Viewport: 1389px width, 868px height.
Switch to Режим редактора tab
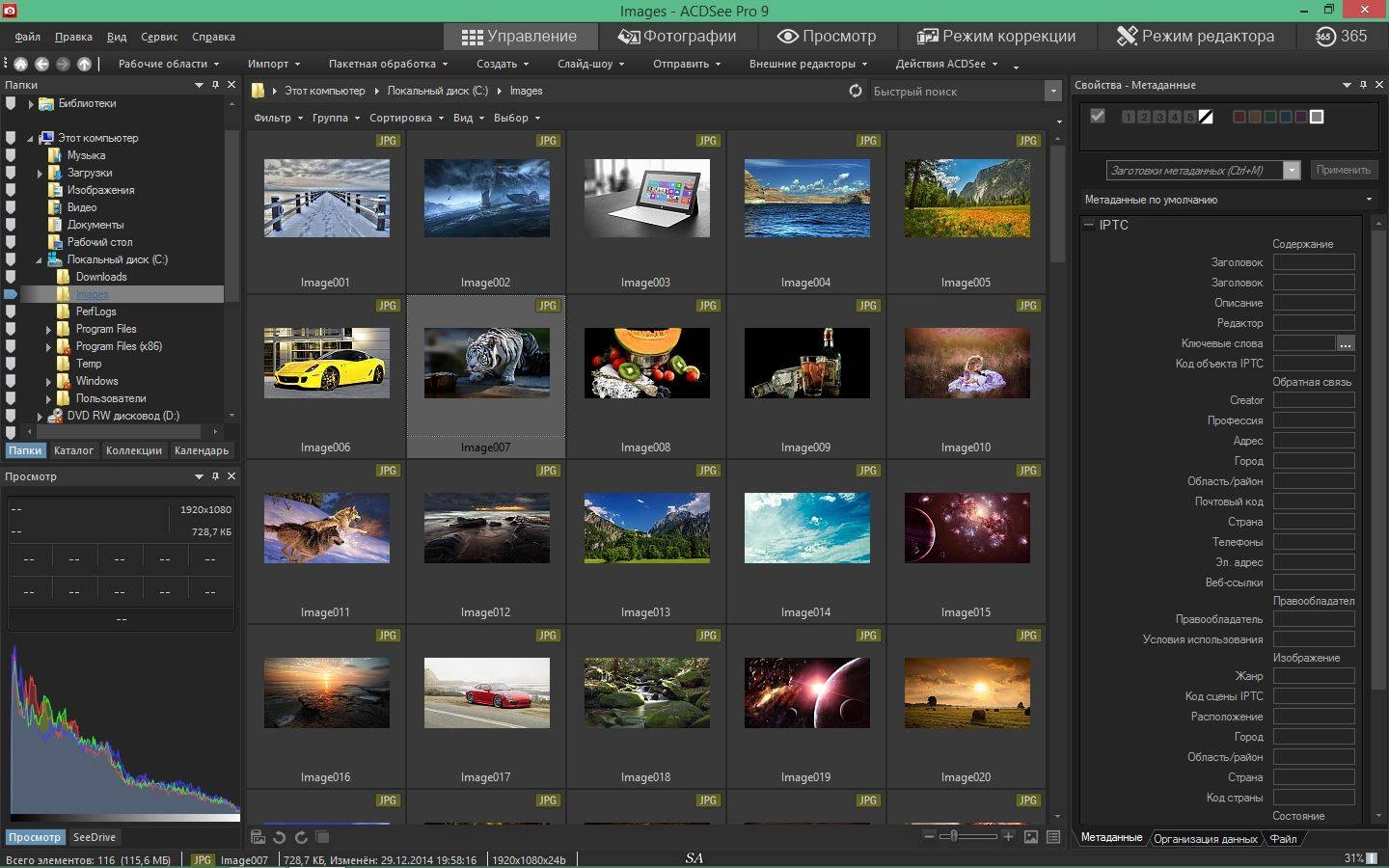(x=1196, y=37)
